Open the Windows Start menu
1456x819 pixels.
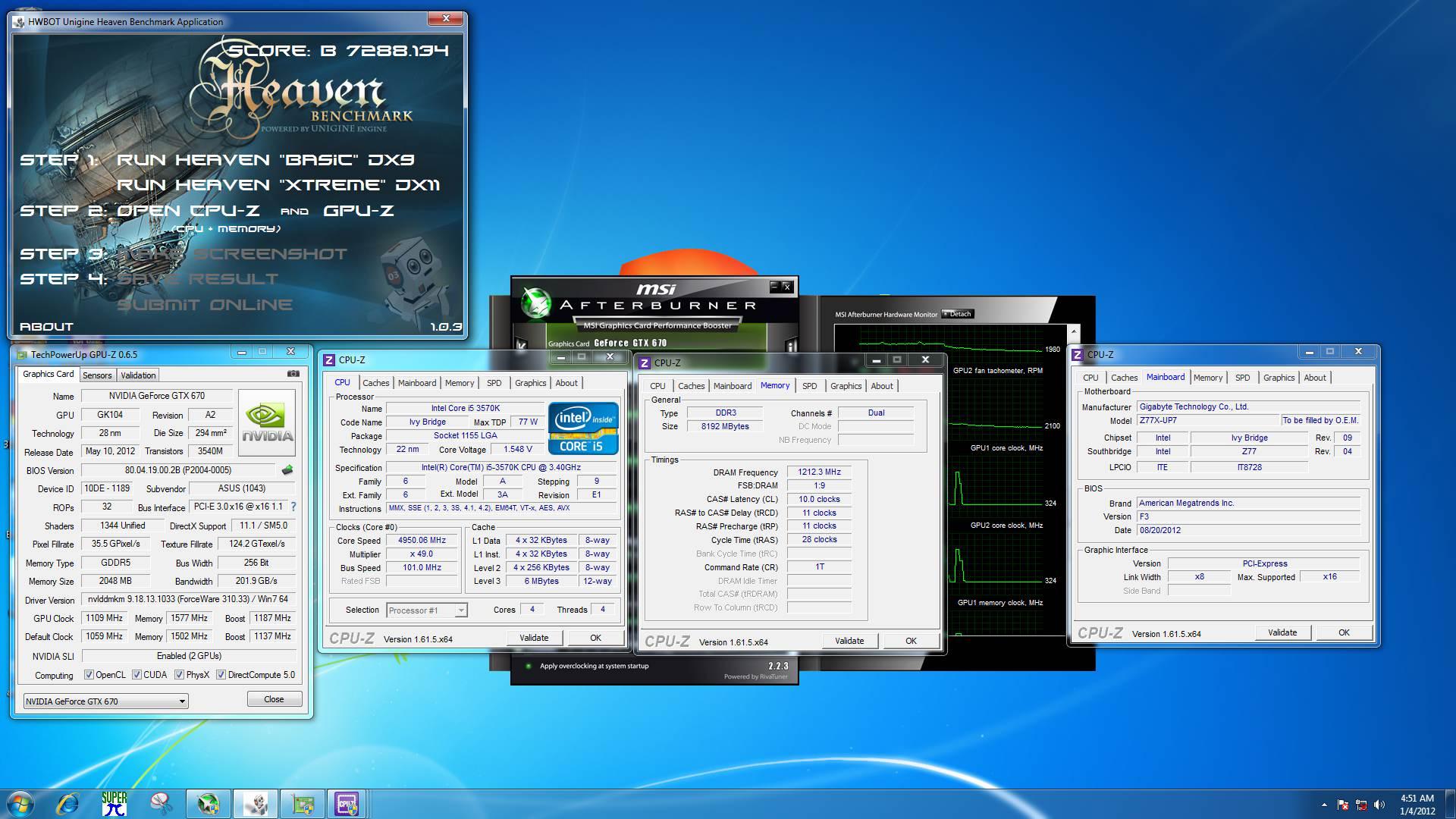point(20,804)
